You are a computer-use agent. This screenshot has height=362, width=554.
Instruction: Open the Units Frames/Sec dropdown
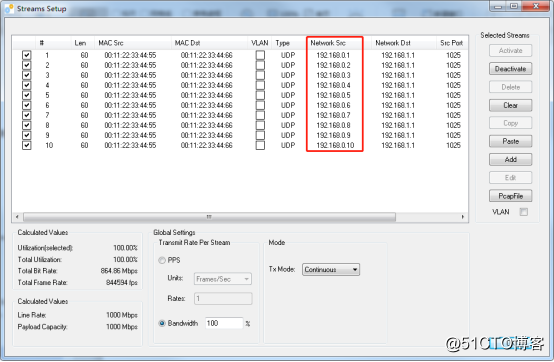pos(223,279)
